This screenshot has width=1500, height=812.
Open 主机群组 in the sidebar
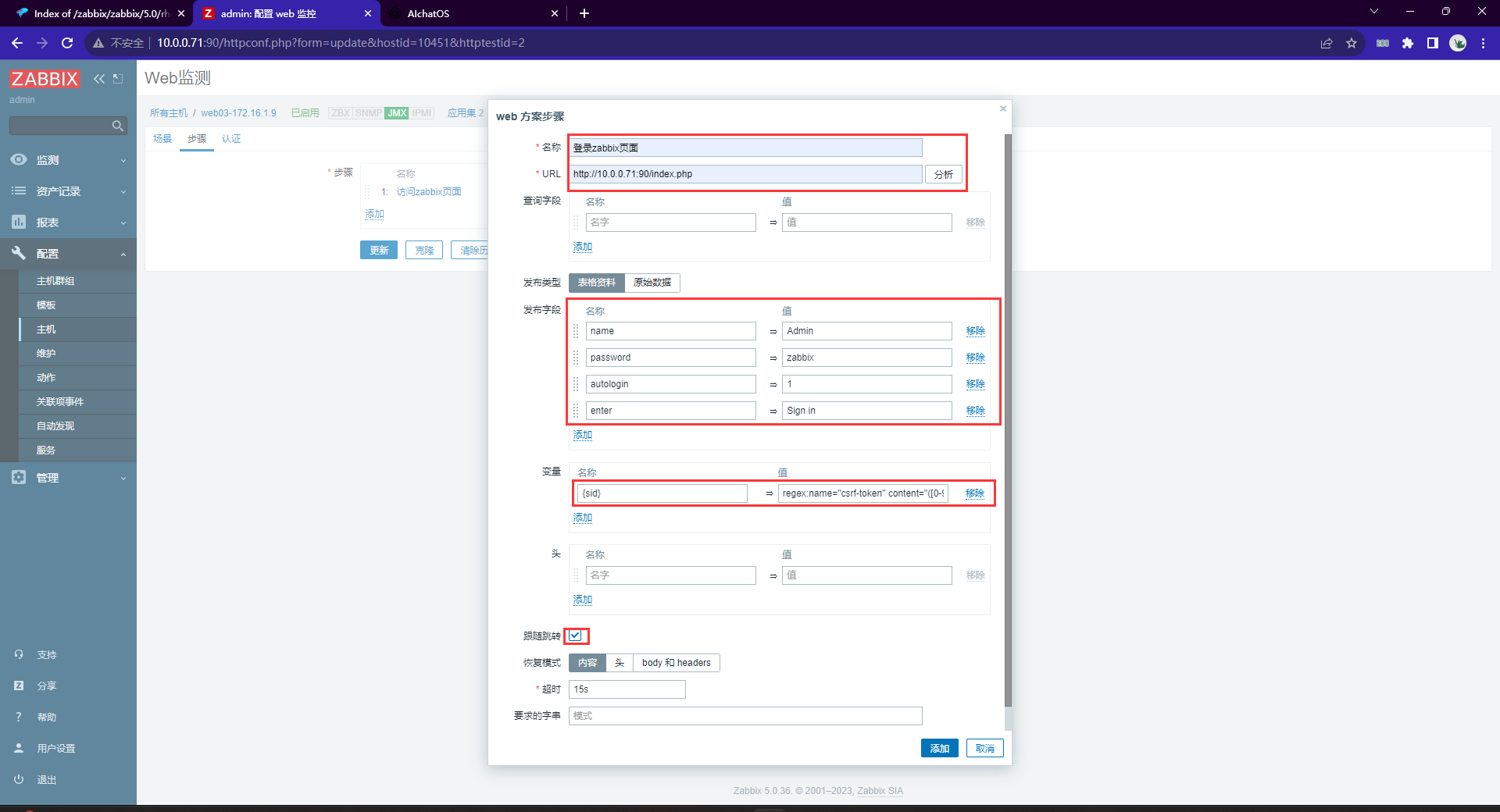coord(55,281)
